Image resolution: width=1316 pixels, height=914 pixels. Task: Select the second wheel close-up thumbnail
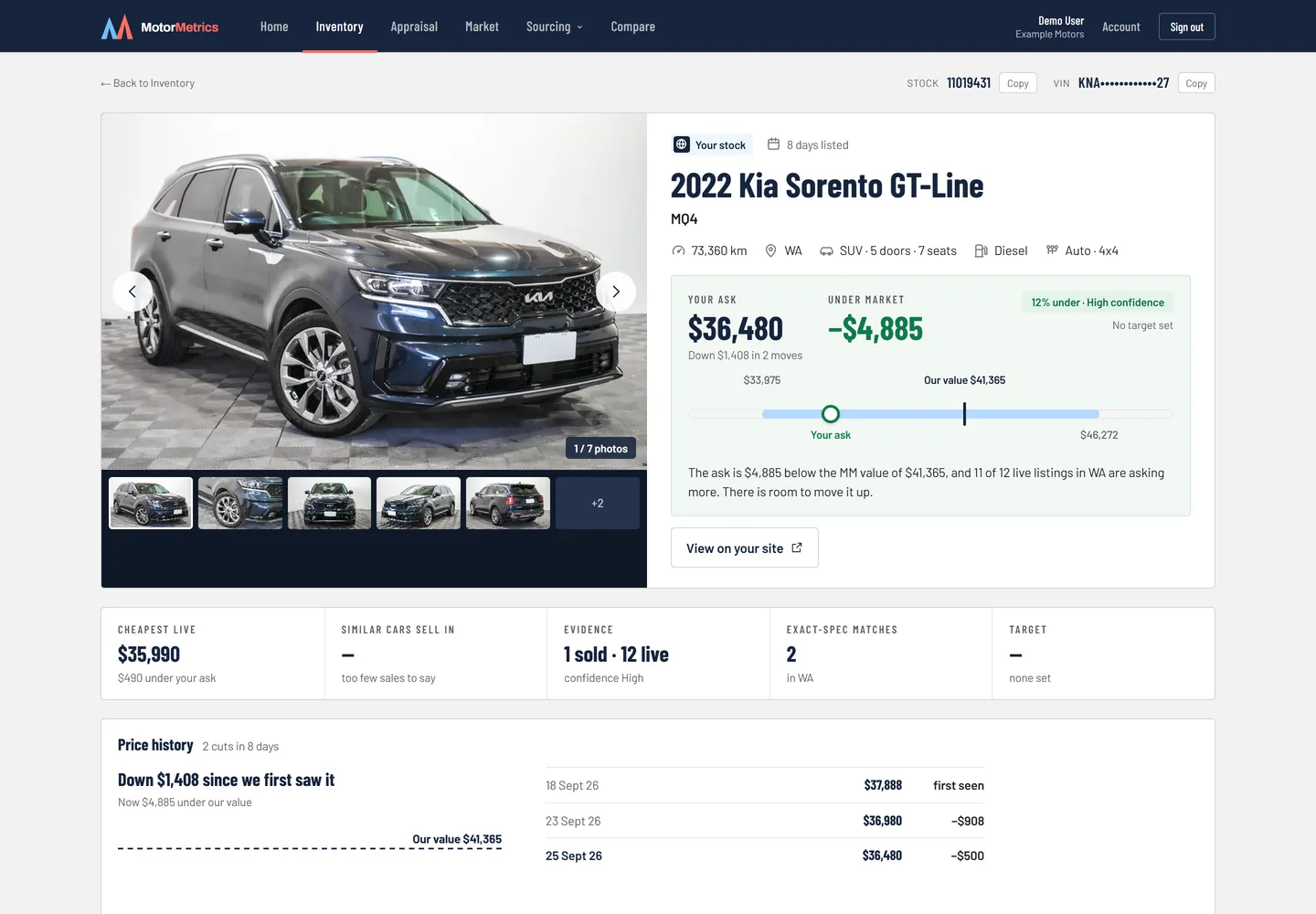coord(240,503)
